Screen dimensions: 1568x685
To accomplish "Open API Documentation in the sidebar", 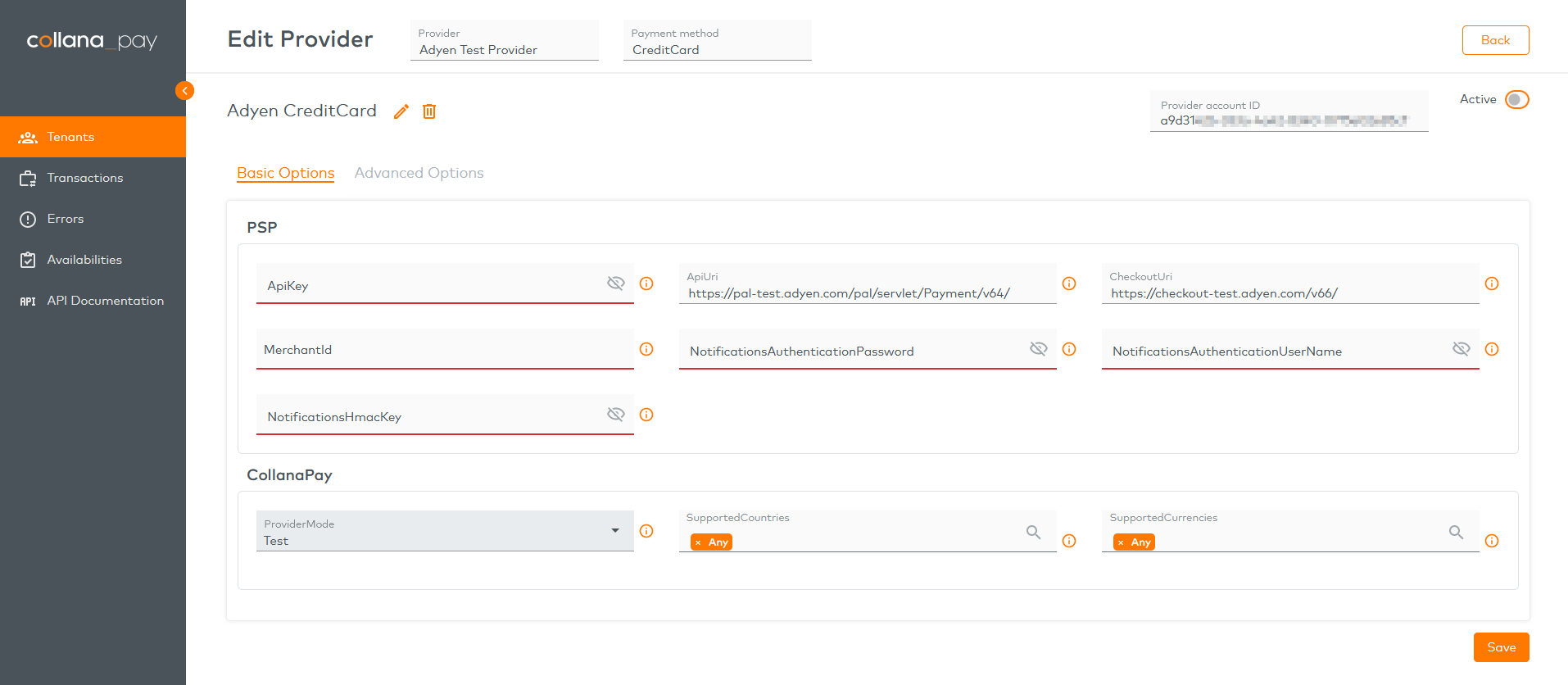I will (x=93, y=301).
